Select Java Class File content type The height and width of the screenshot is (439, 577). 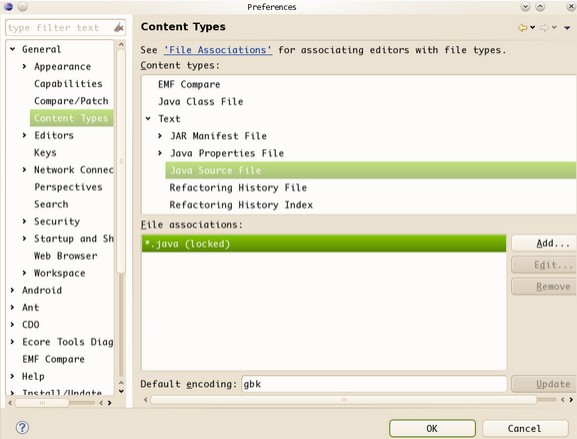(x=201, y=102)
